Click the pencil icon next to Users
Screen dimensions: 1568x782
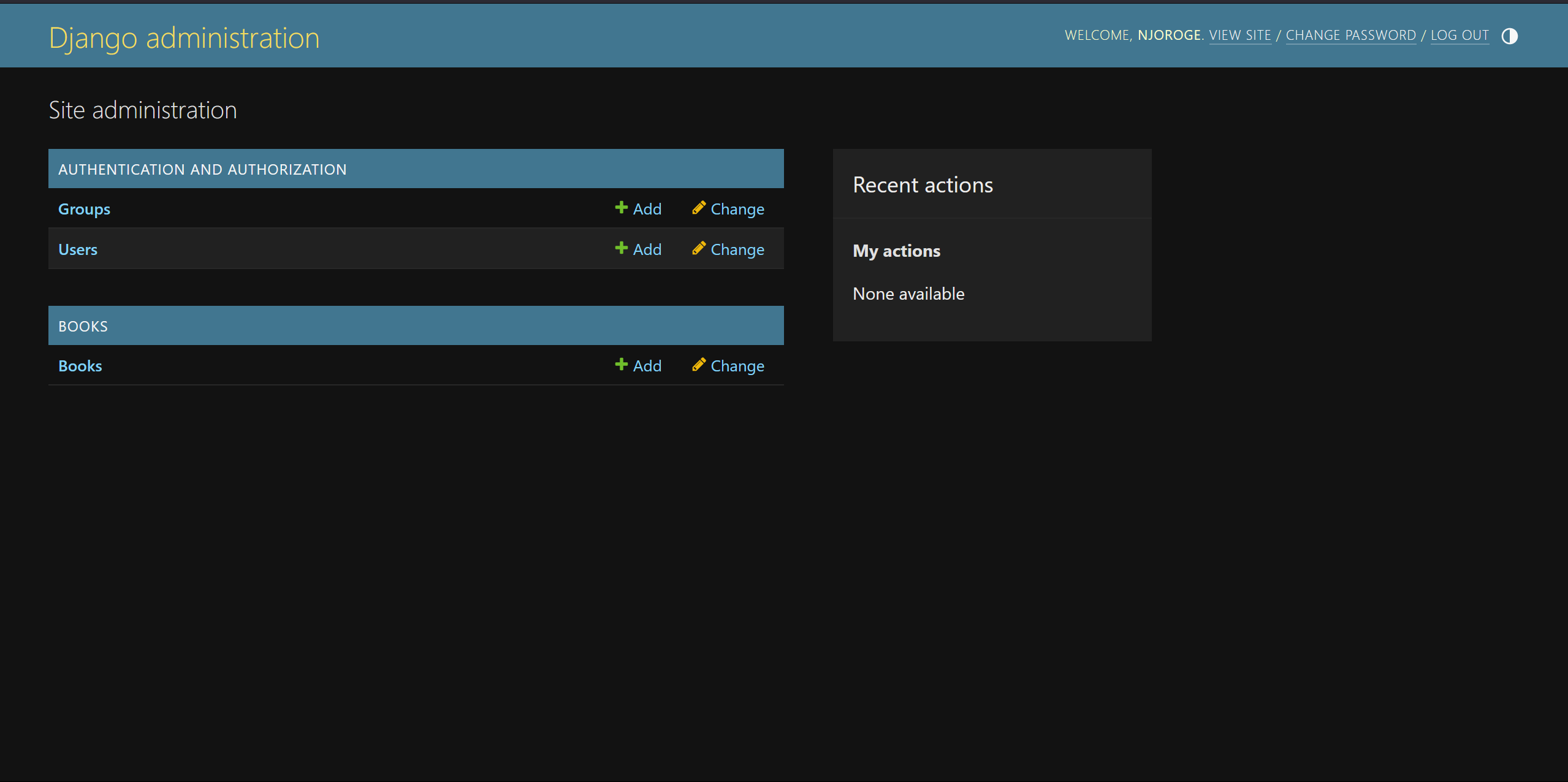[698, 249]
